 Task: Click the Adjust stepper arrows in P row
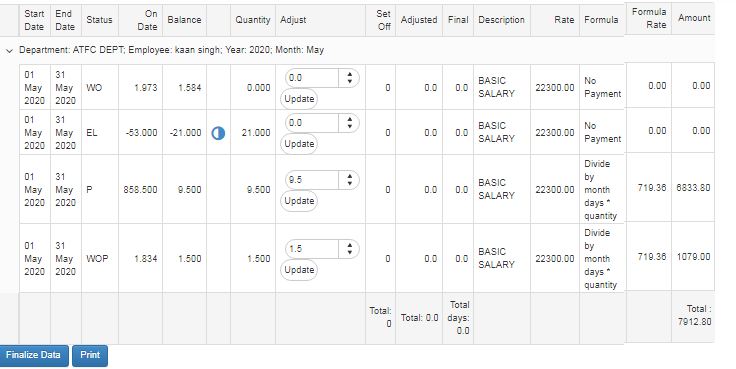click(349, 180)
